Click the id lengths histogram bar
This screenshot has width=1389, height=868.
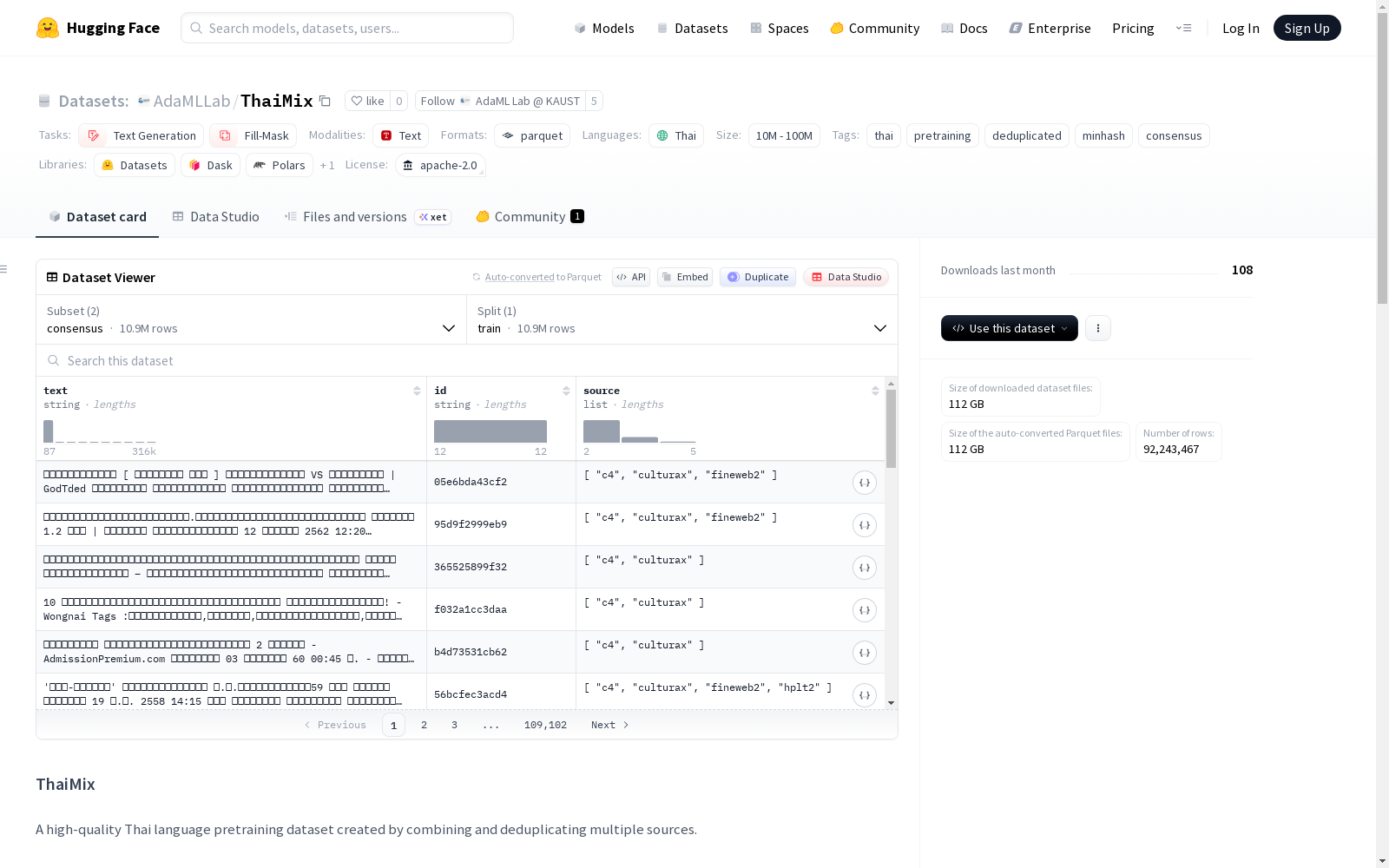(490, 431)
